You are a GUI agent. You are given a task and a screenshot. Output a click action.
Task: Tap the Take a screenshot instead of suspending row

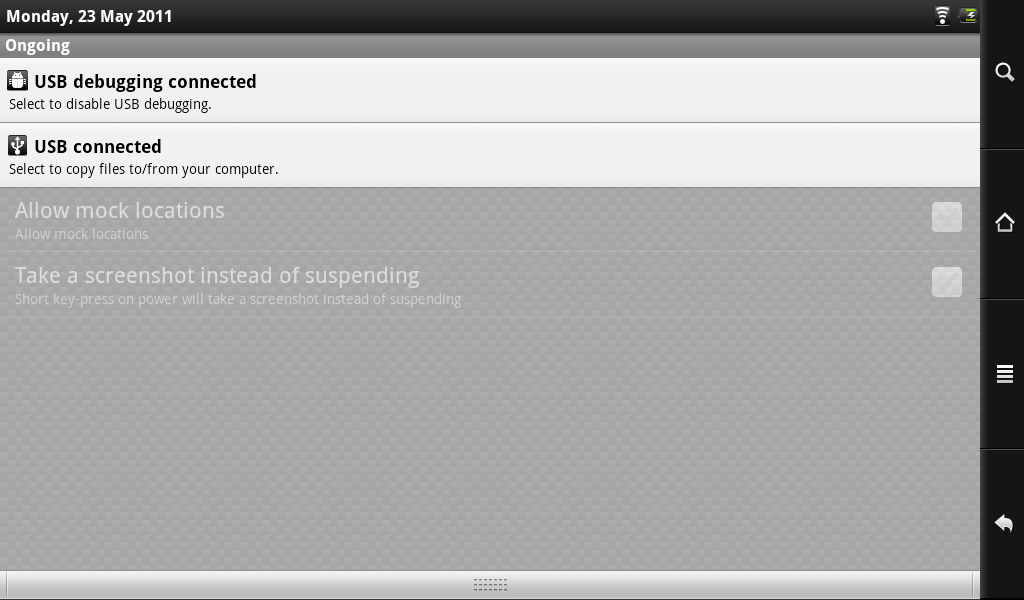point(490,285)
